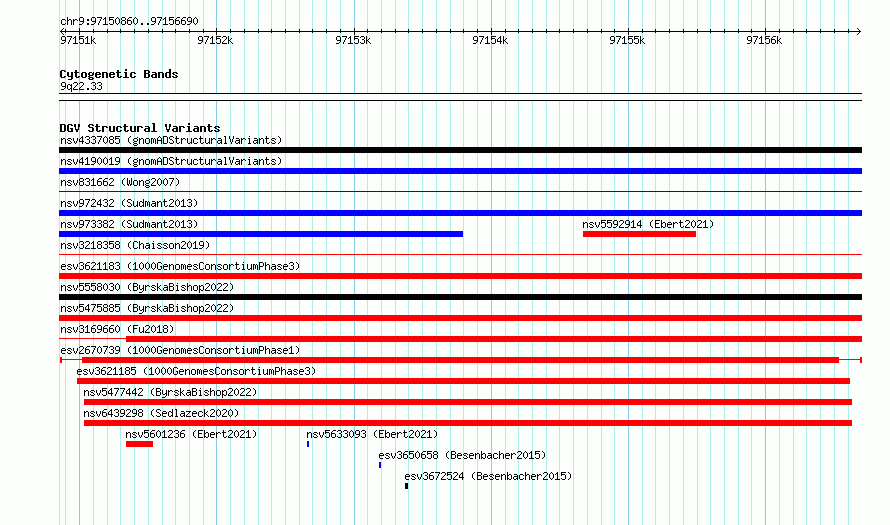Viewport: 890px width, 525px height.
Task: Click the 97151k ruler tick label
Action: pos(78,40)
